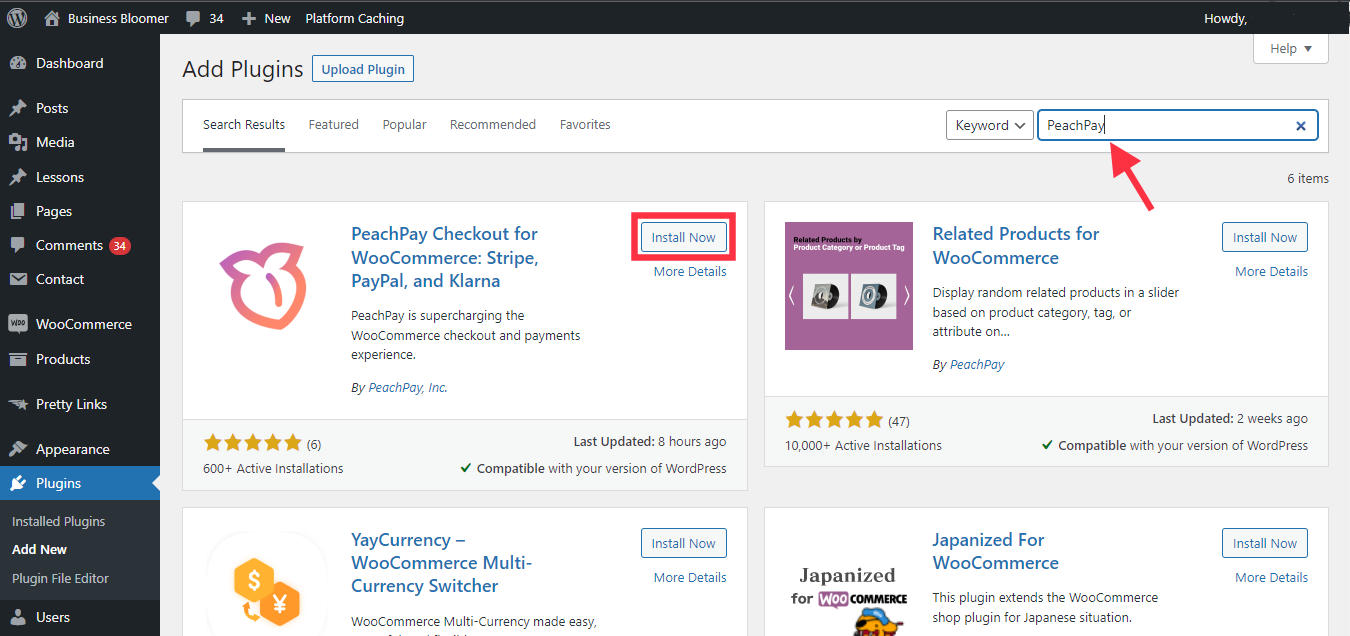
Task: Click the WordPress logo in admin bar
Action: (x=17, y=18)
